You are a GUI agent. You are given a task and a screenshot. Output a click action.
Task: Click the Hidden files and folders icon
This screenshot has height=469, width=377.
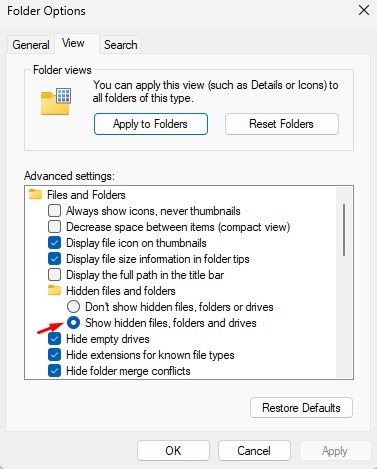click(54, 290)
